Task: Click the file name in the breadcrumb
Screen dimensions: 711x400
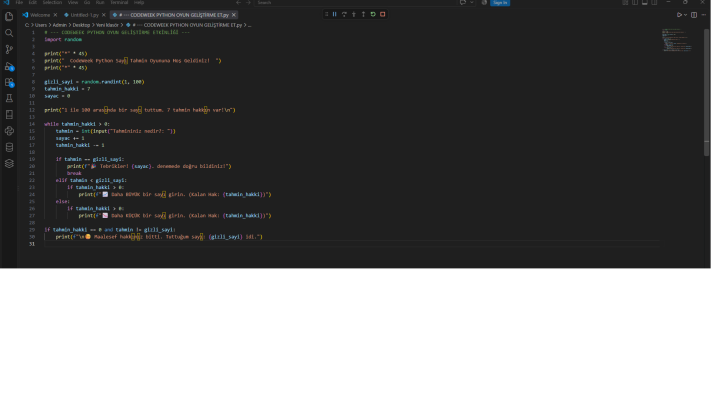Action: [x=187, y=25]
